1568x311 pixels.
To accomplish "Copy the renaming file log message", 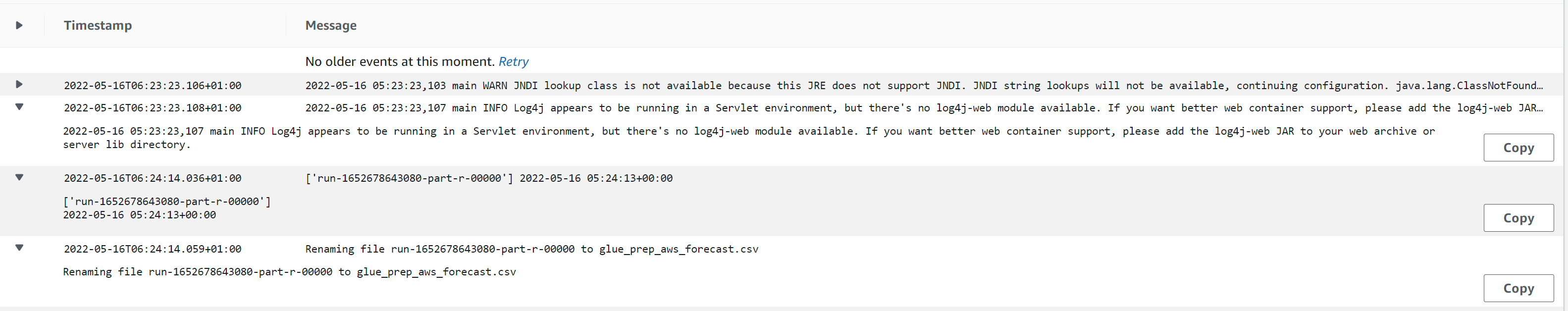I will click(x=1517, y=289).
